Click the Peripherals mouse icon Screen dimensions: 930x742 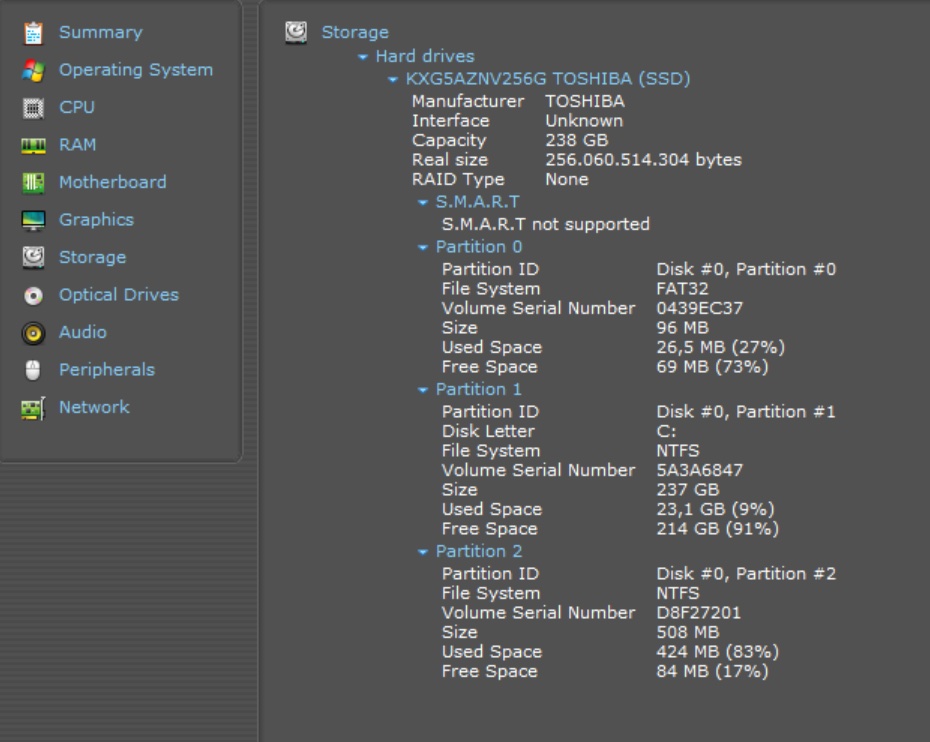[33, 371]
